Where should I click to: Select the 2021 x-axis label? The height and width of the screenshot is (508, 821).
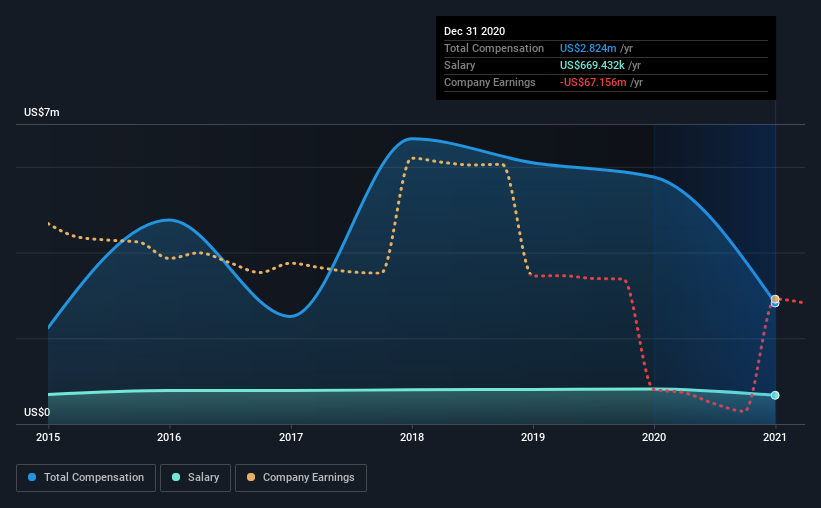[x=775, y=437]
